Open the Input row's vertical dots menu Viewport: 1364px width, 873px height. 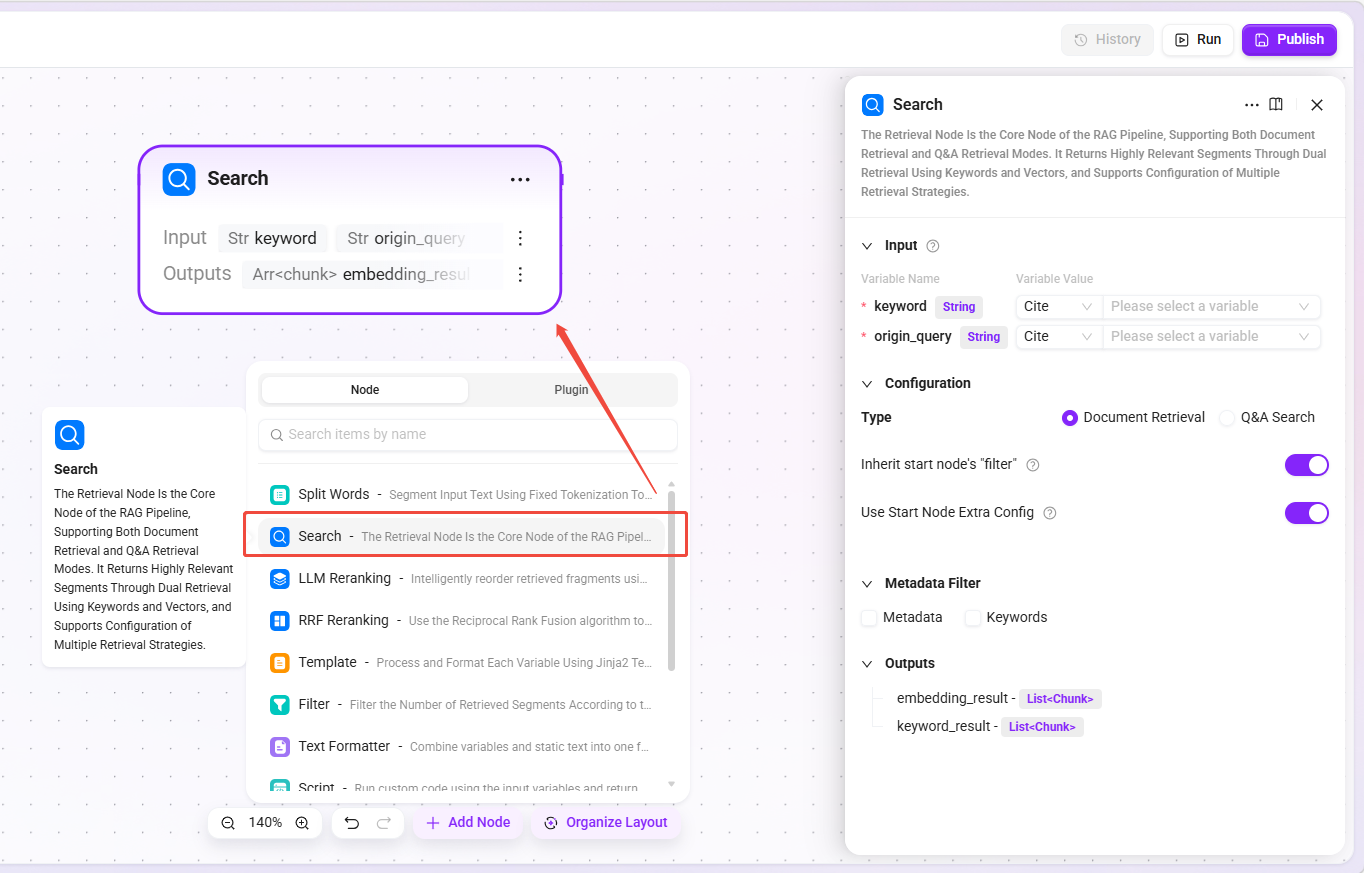520,238
